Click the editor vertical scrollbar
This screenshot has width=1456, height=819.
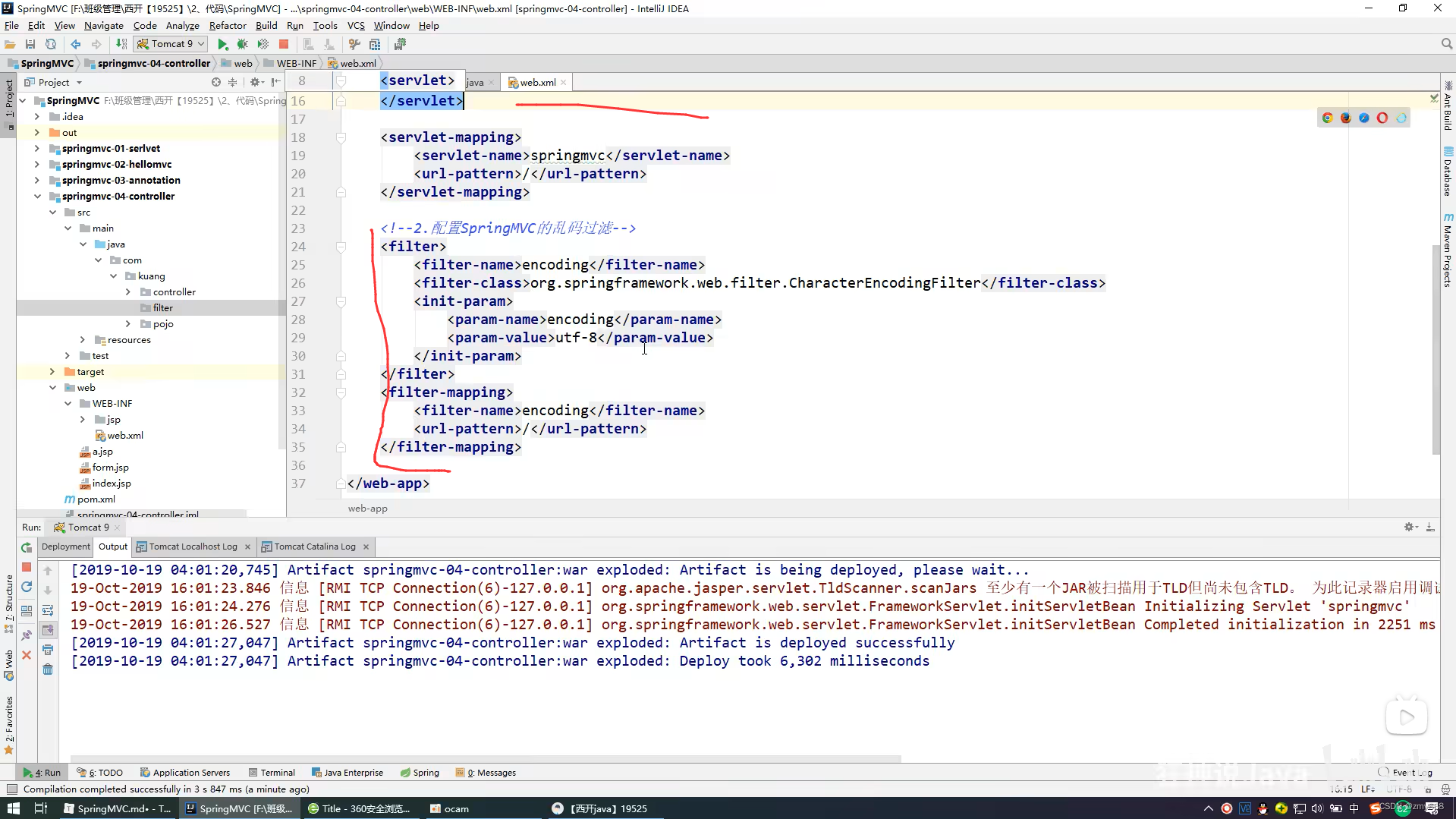pyautogui.click(x=1436, y=349)
